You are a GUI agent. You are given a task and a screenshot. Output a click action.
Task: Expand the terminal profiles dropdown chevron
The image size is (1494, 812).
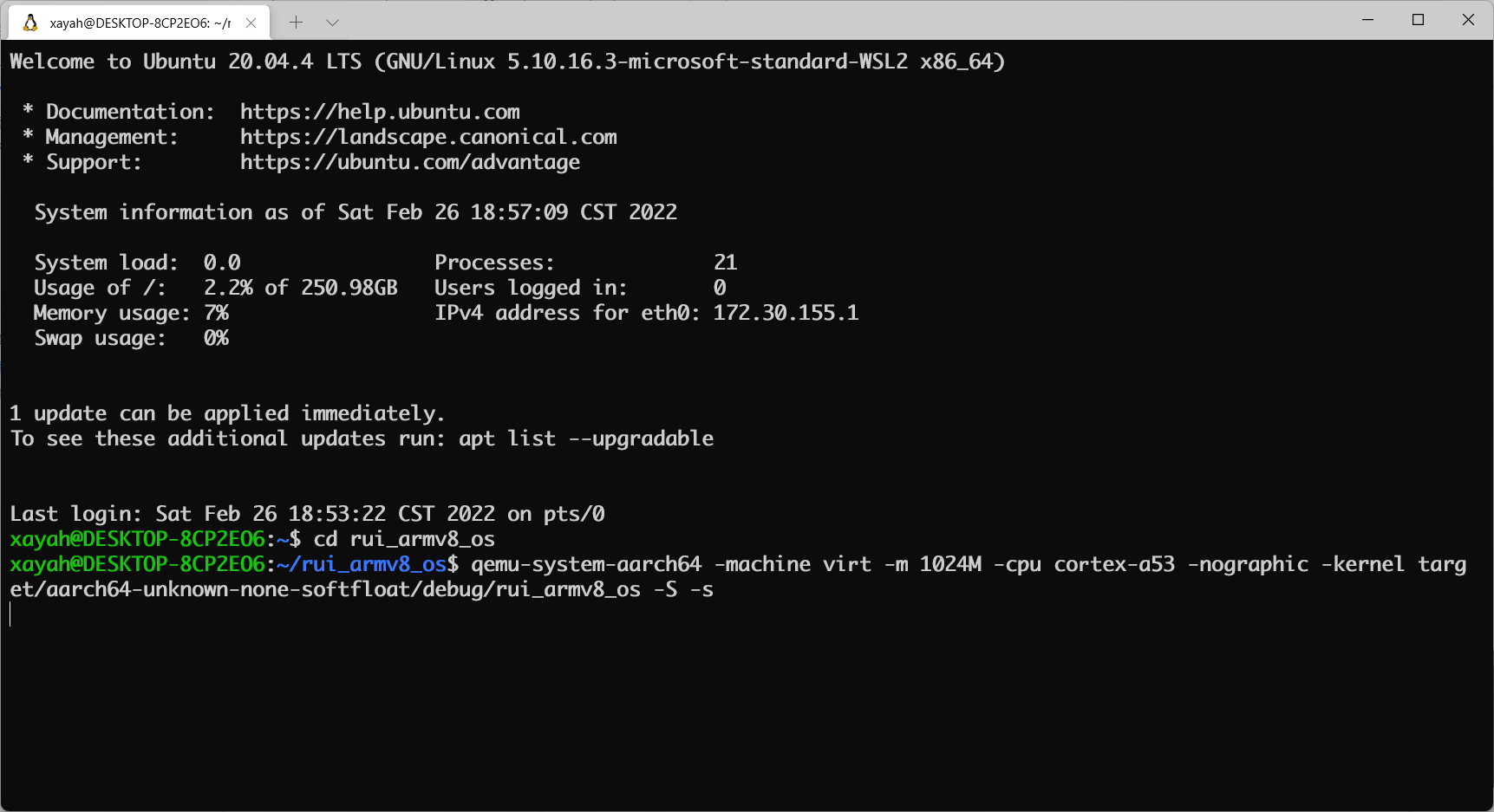click(332, 23)
